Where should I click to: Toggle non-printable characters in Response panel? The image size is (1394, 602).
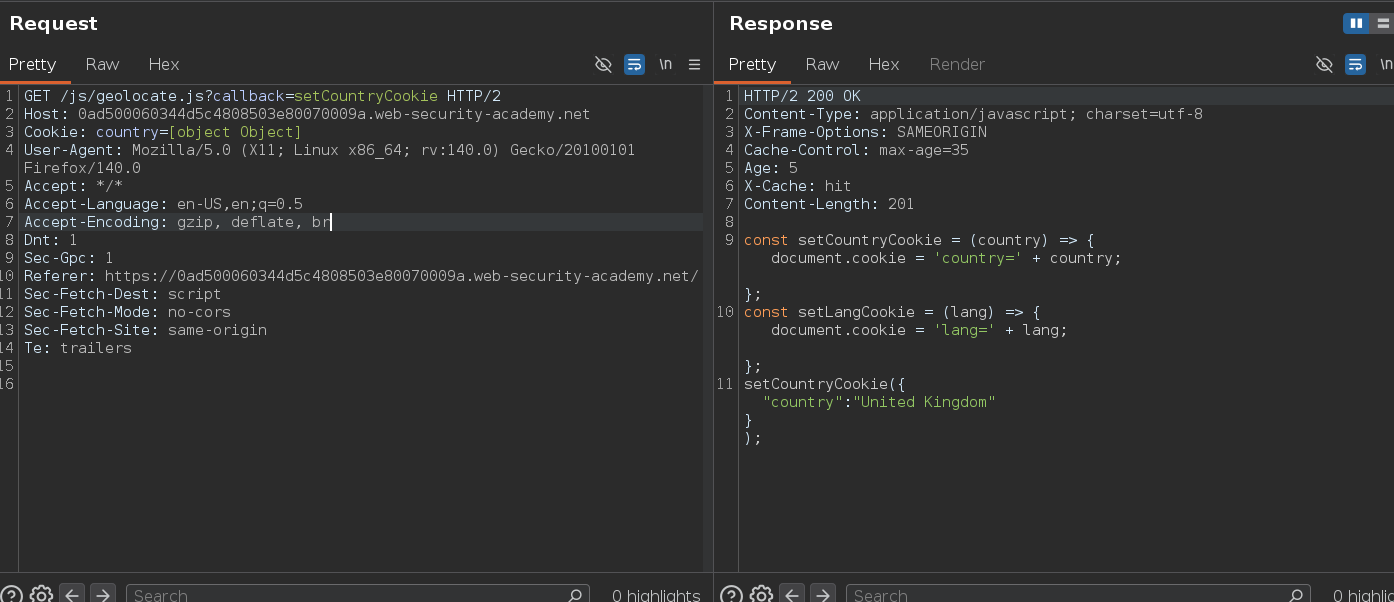[x=1324, y=64]
